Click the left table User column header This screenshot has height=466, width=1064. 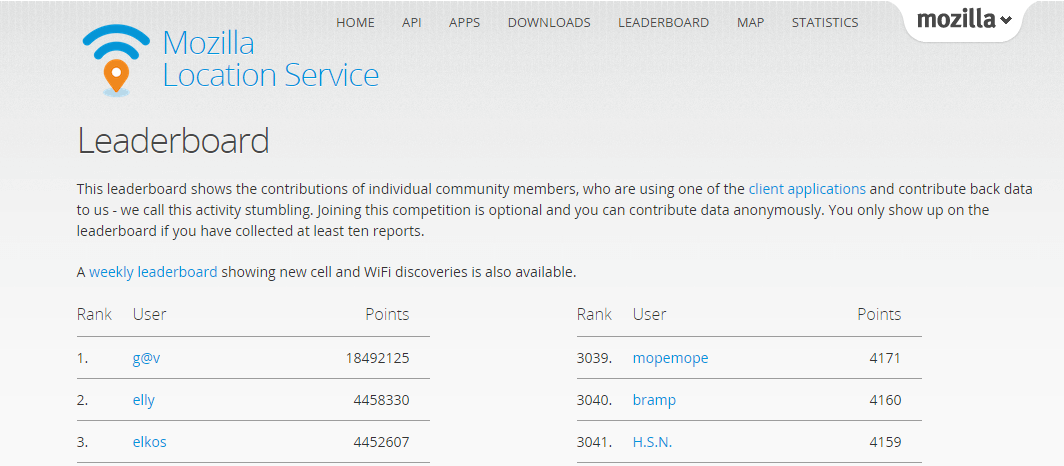(149, 314)
